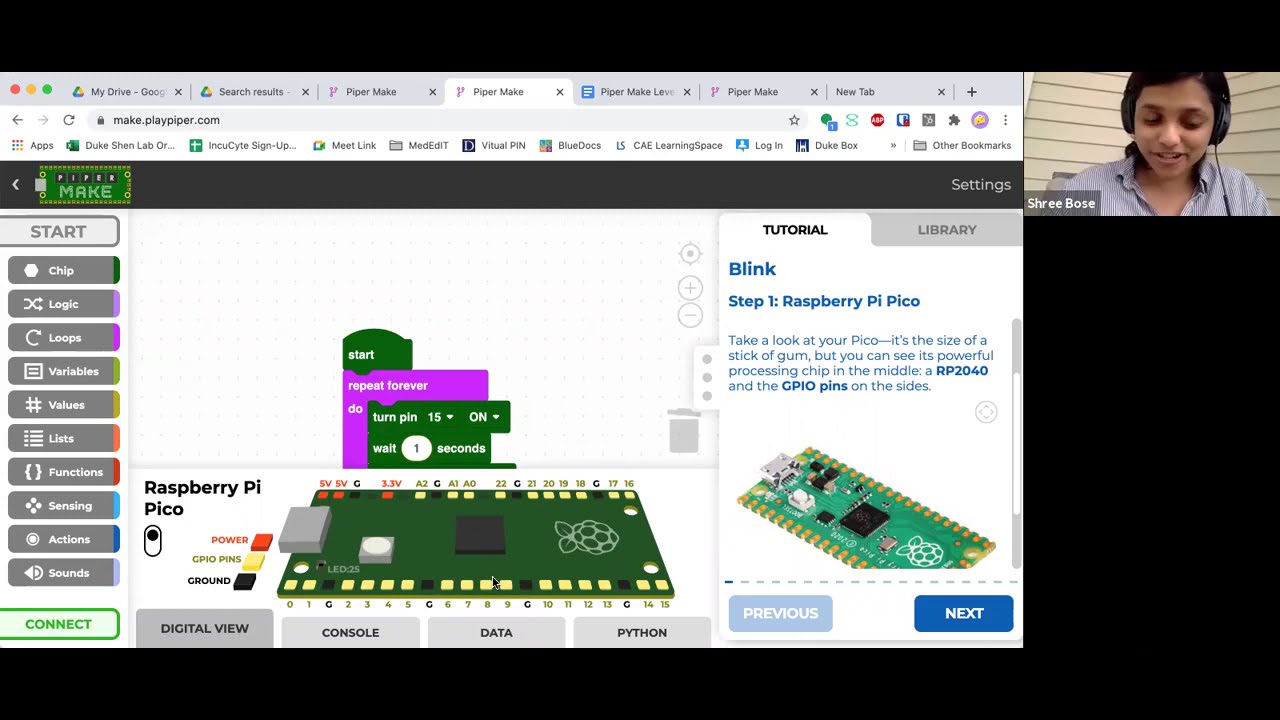Close the Search results tab

tap(305, 92)
